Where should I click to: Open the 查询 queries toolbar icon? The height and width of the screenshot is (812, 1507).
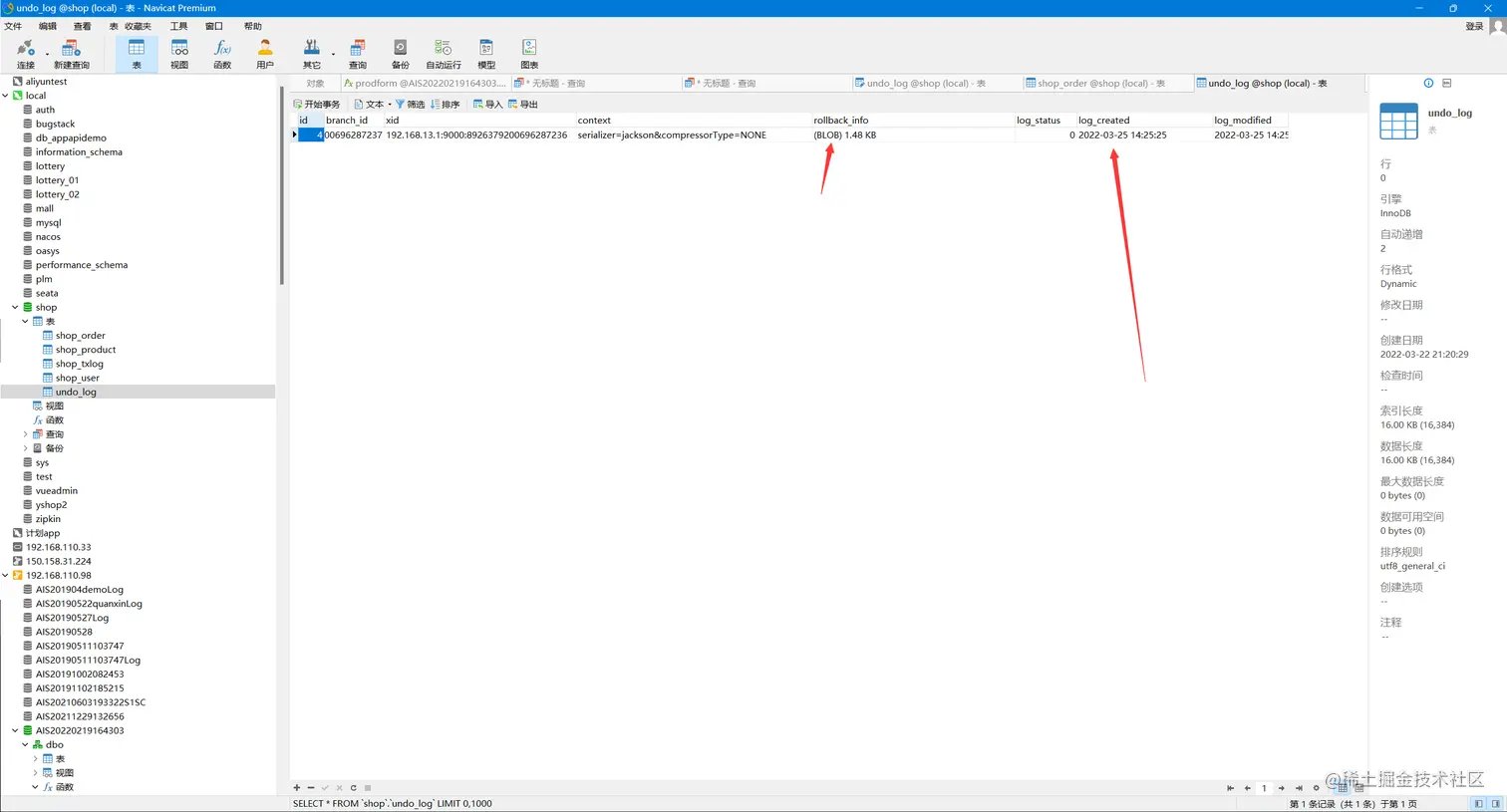(358, 54)
